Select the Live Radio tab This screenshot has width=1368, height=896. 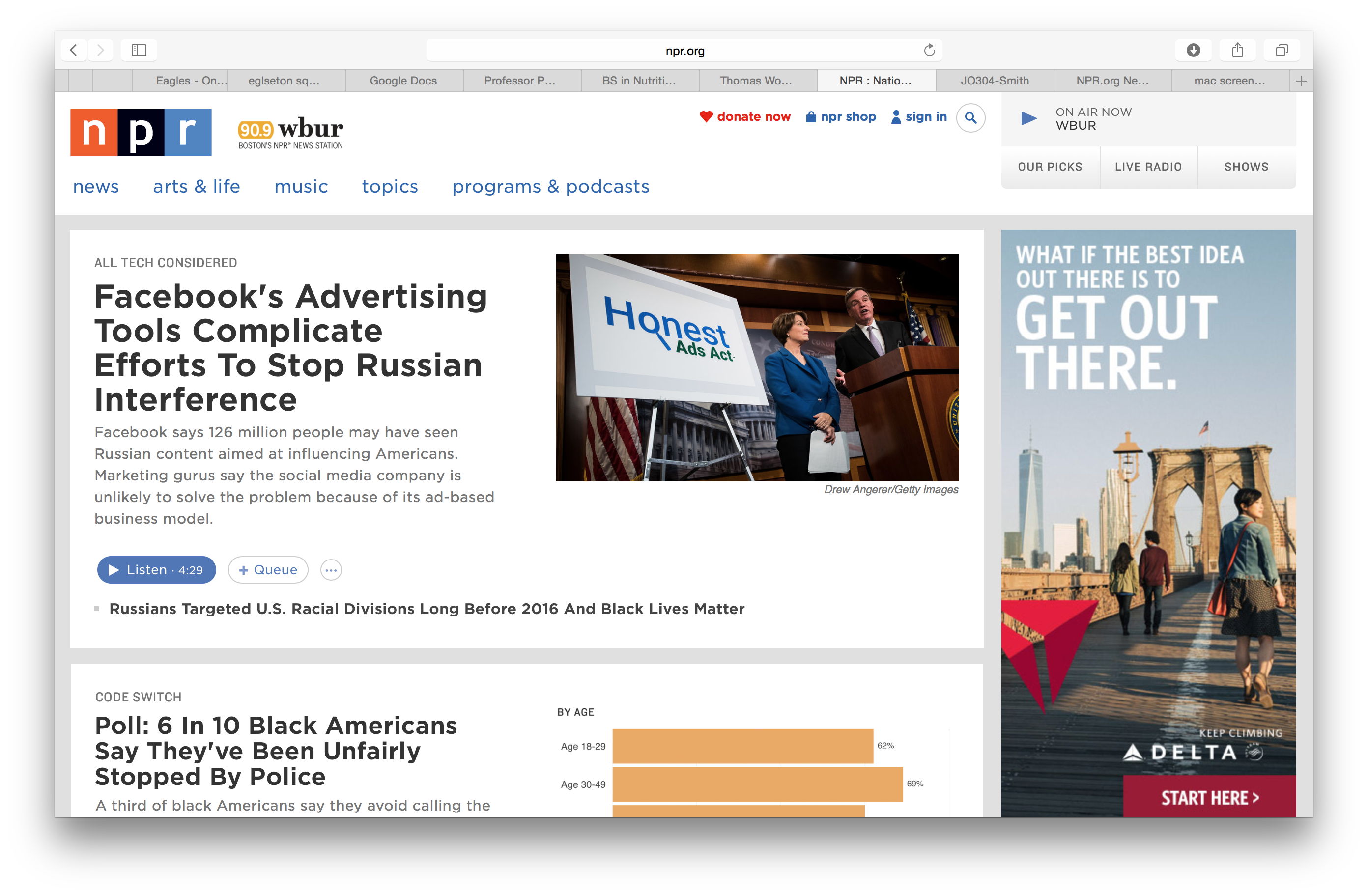[x=1148, y=167]
